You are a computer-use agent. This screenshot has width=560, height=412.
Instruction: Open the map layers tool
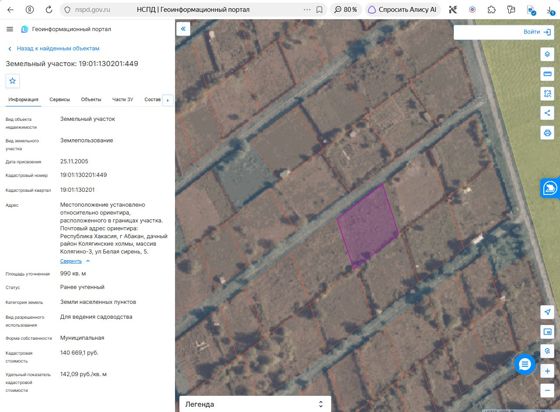coord(547,54)
